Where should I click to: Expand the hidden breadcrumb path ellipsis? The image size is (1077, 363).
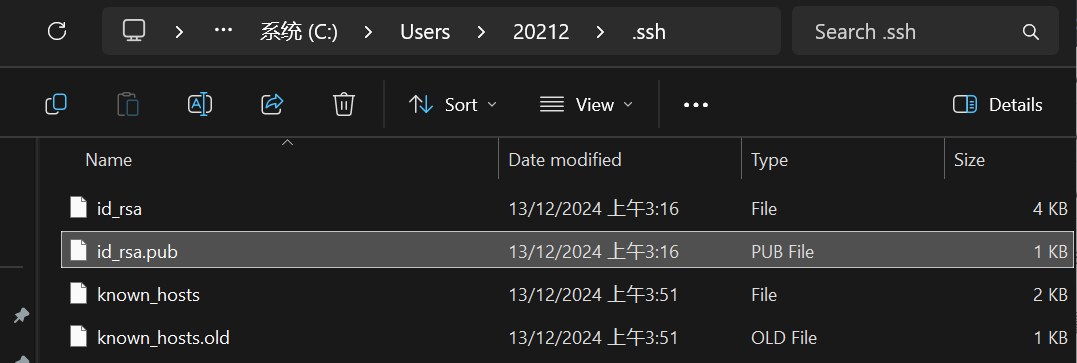click(223, 31)
